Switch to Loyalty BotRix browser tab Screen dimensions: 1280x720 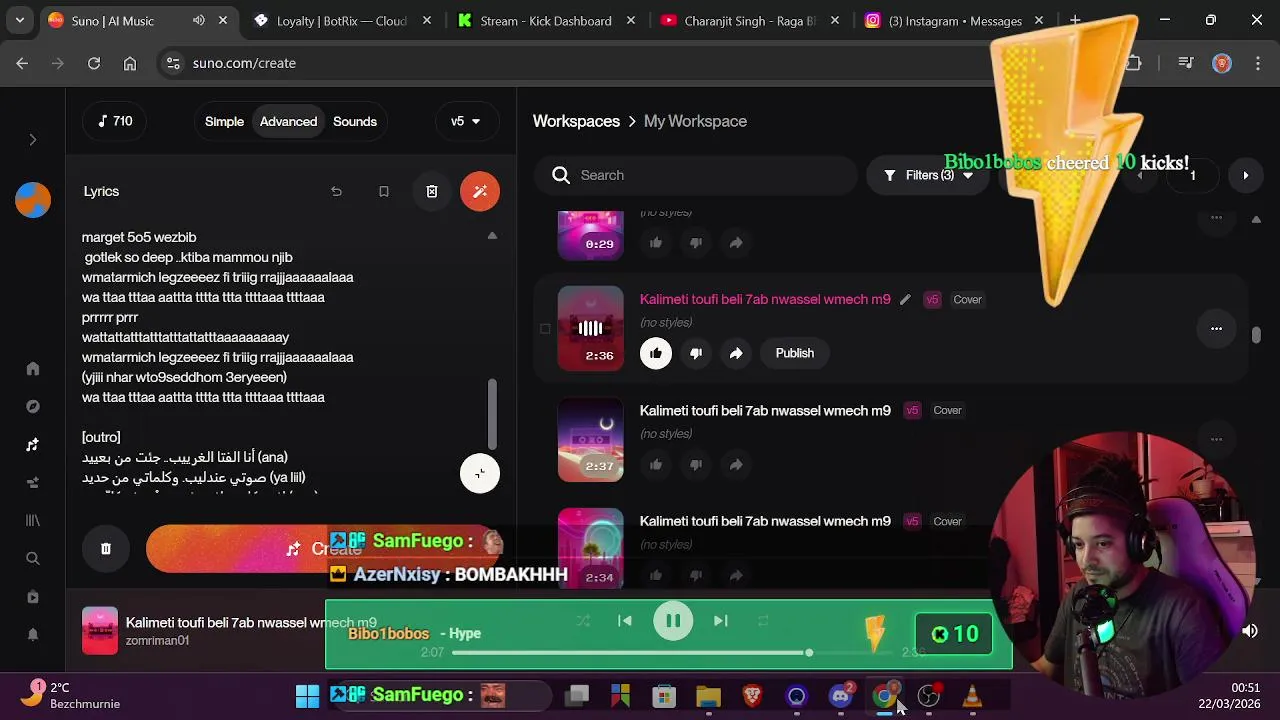coord(341,20)
